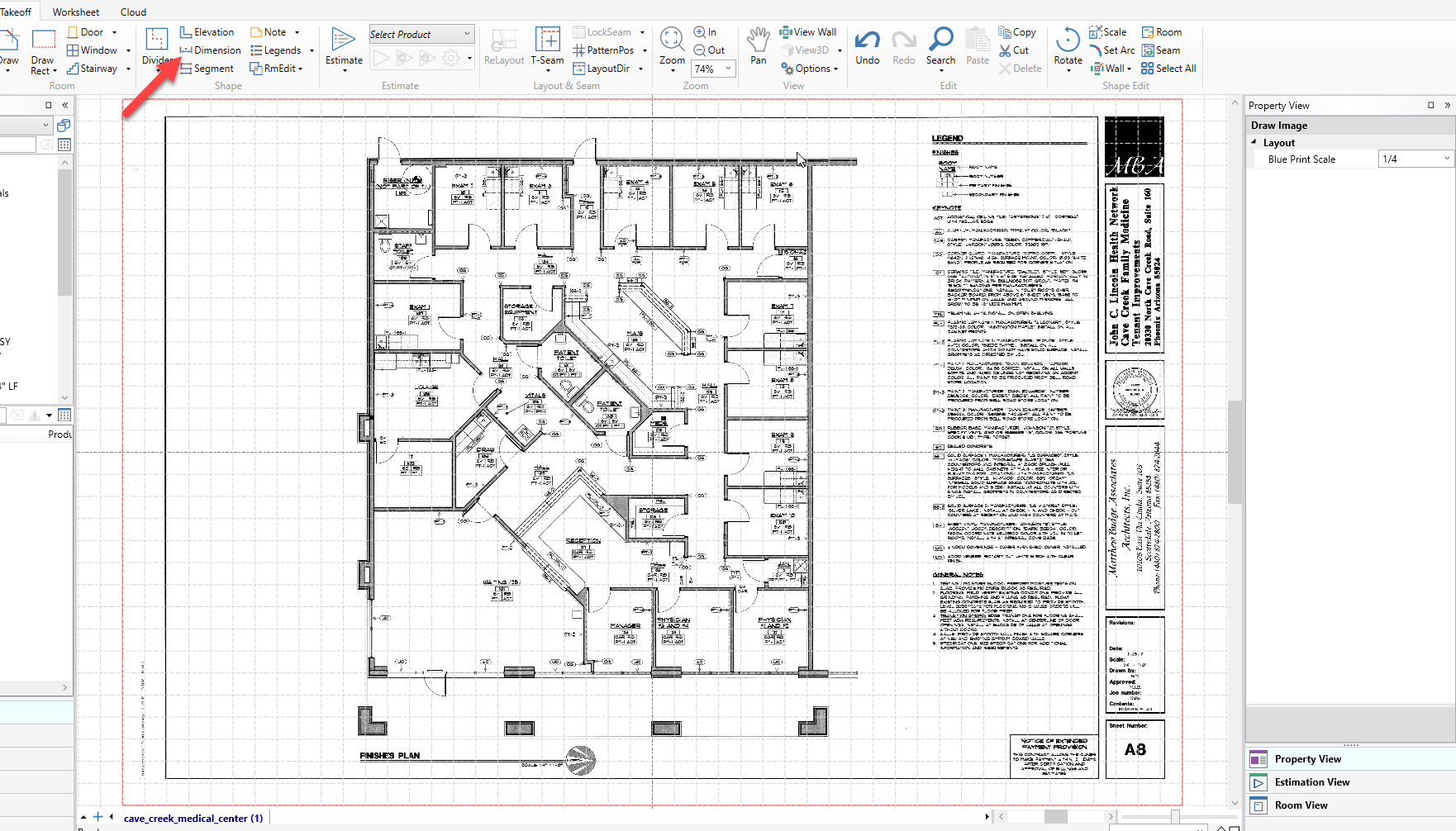The width and height of the screenshot is (1456, 831).
Task: Open Search
Action: click(940, 46)
